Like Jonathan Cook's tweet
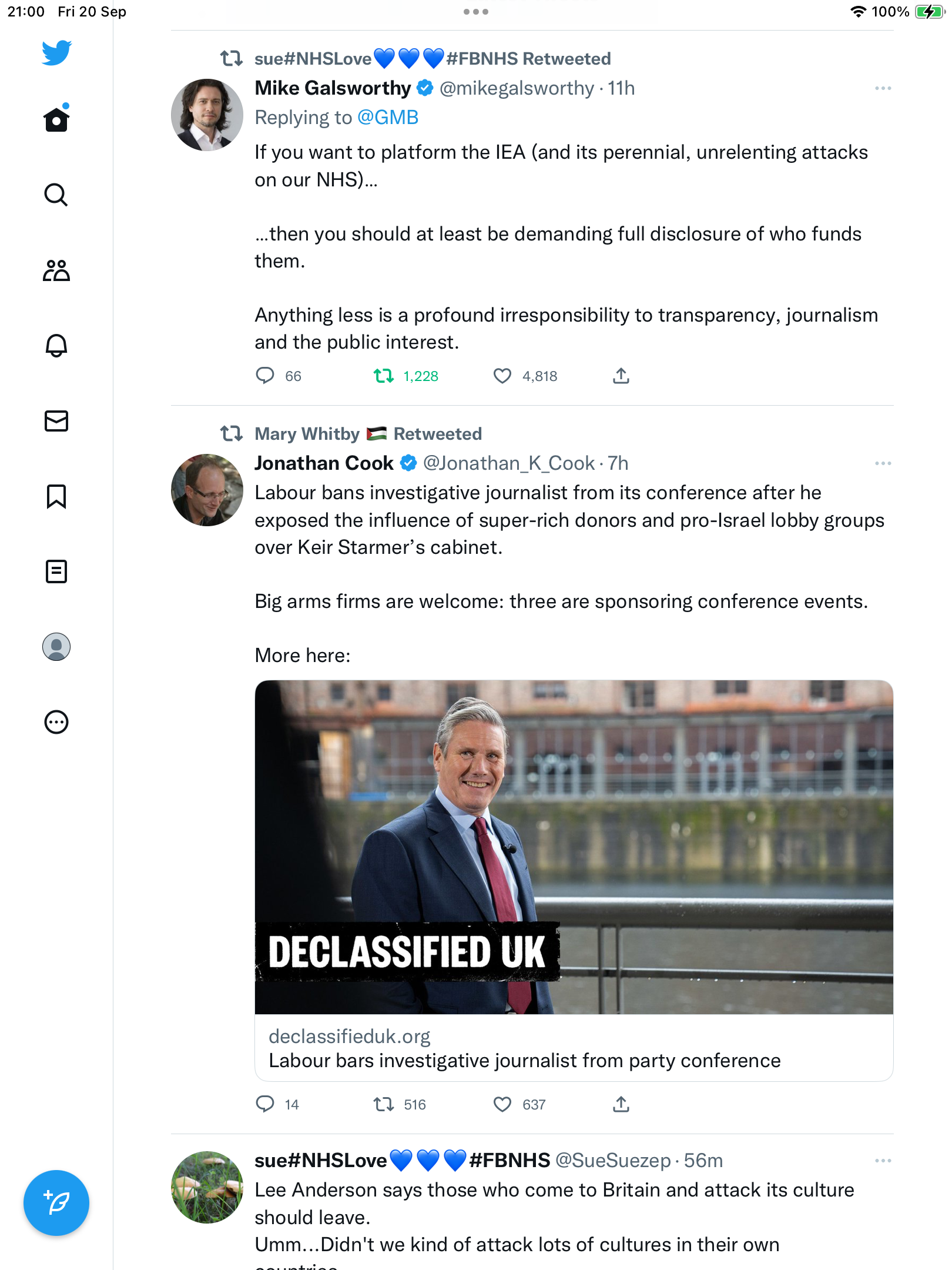The height and width of the screenshot is (1270, 952). [x=502, y=1104]
